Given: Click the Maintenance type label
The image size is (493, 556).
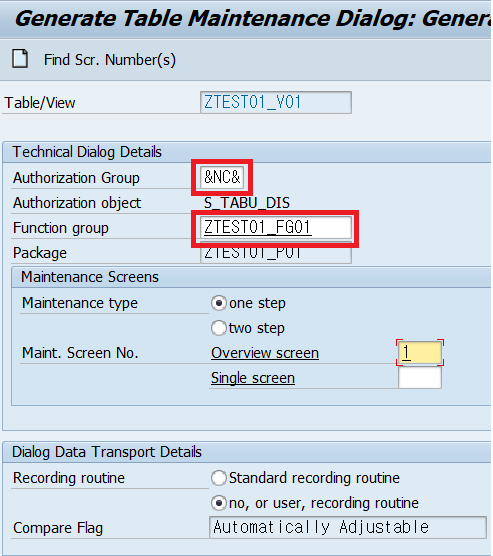Looking at the screenshot, I should pyautogui.click(x=80, y=304).
